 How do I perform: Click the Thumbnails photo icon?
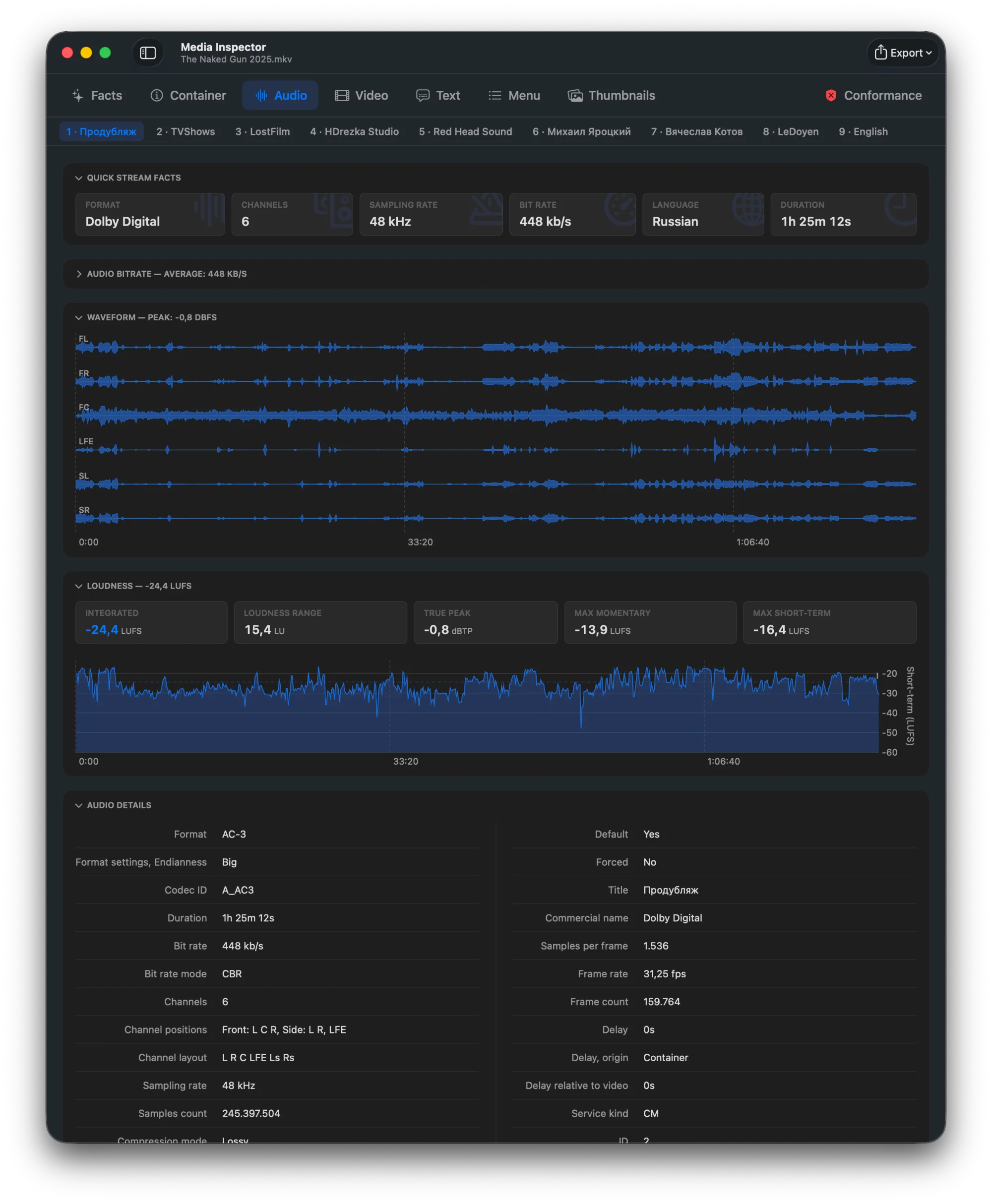(575, 95)
